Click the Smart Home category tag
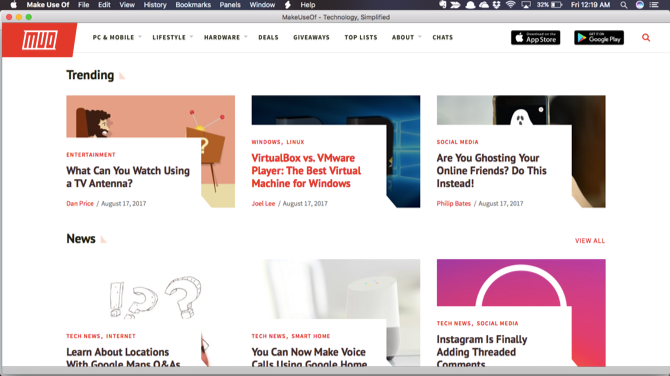The width and height of the screenshot is (670, 376). tap(311, 336)
